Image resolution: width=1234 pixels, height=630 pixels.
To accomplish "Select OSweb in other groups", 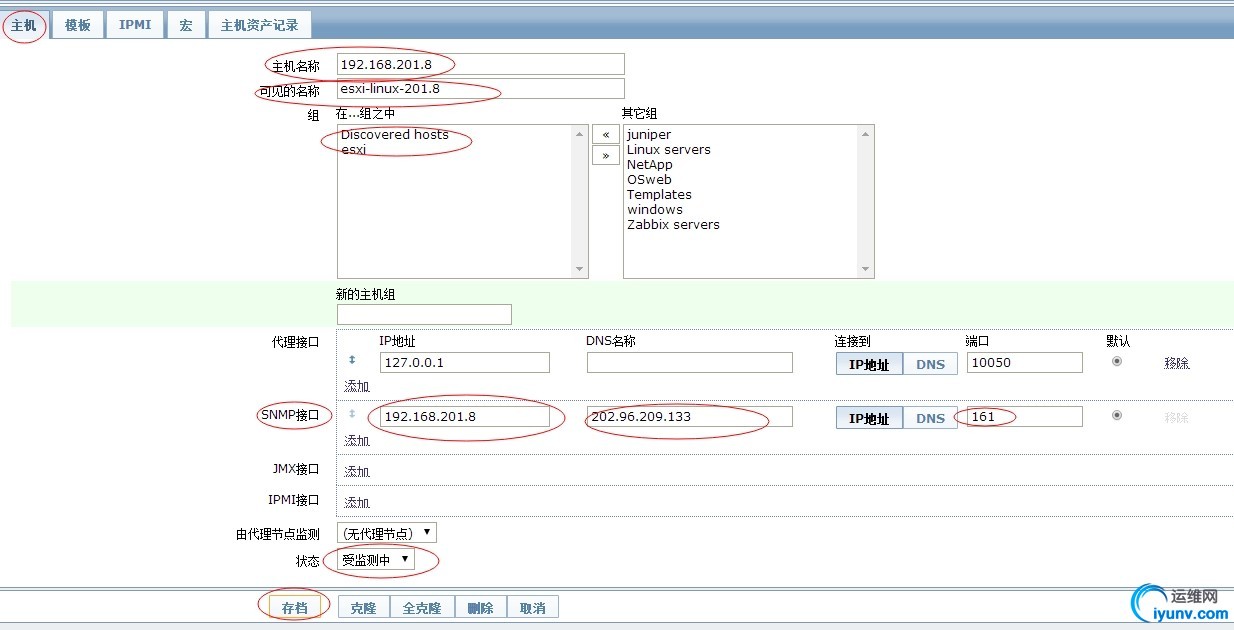I will (x=649, y=179).
